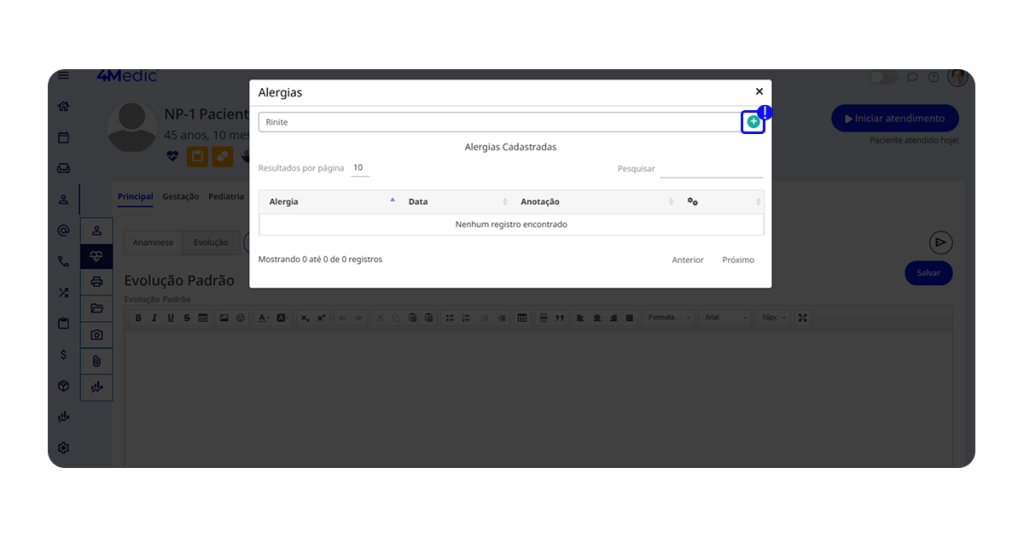Switch to the Gestação tab

tap(180, 197)
